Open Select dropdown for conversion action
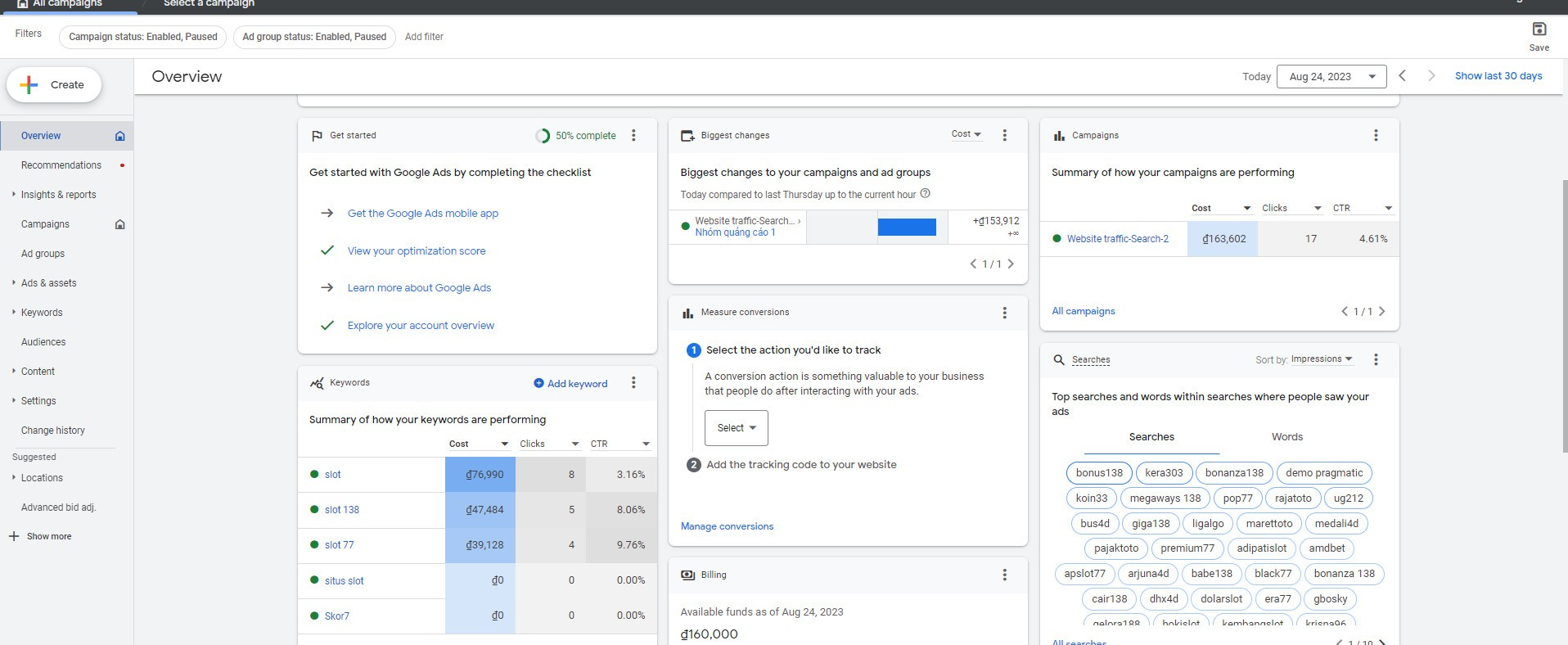Viewport: 1568px width, 645px height. (737, 428)
